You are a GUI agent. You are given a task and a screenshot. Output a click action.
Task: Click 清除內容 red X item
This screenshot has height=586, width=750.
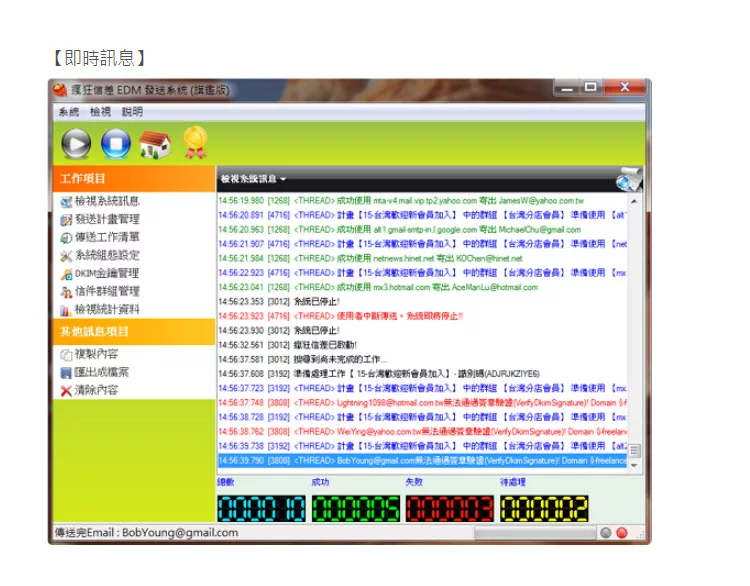[95, 390]
